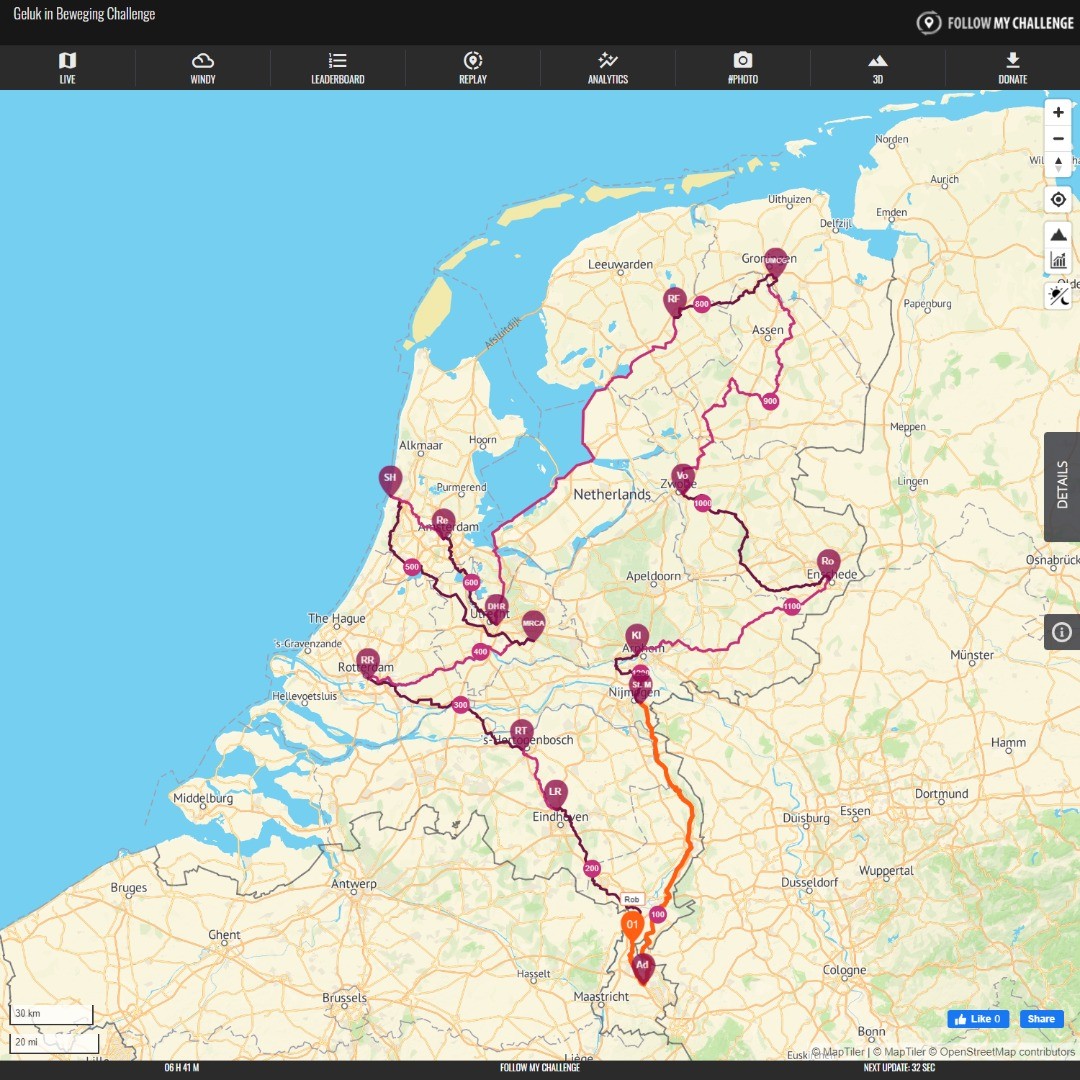Zoom in using the plus control
The width and height of the screenshot is (1080, 1080).
pyautogui.click(x=1058, y=112)
